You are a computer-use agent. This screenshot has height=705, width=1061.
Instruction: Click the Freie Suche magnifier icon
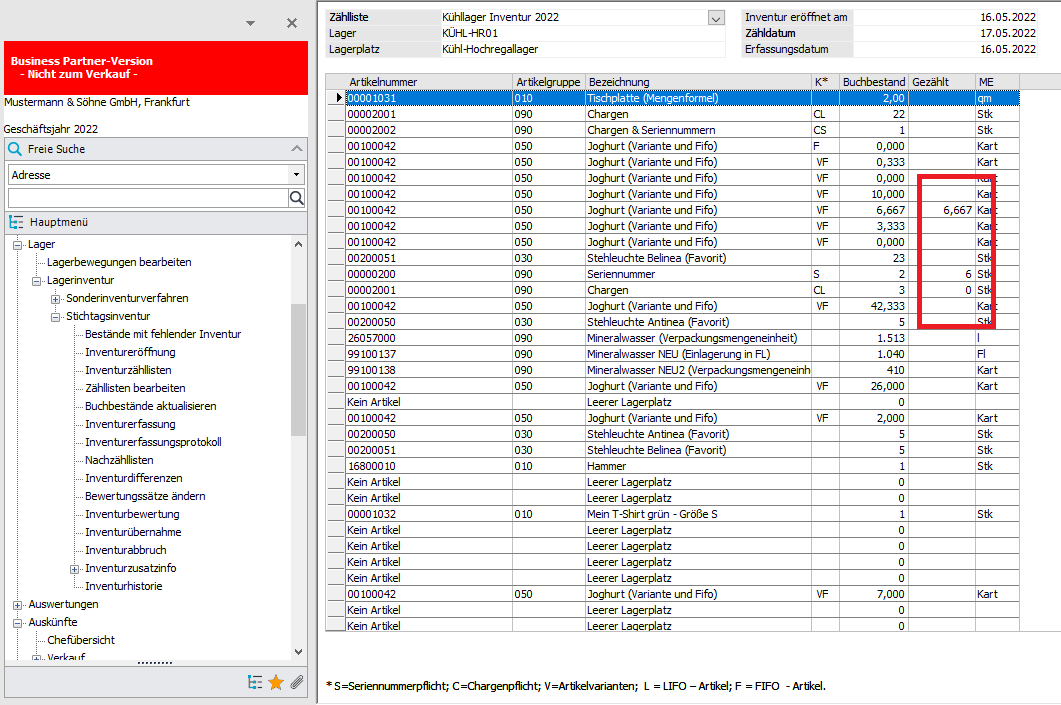point(15,149)
